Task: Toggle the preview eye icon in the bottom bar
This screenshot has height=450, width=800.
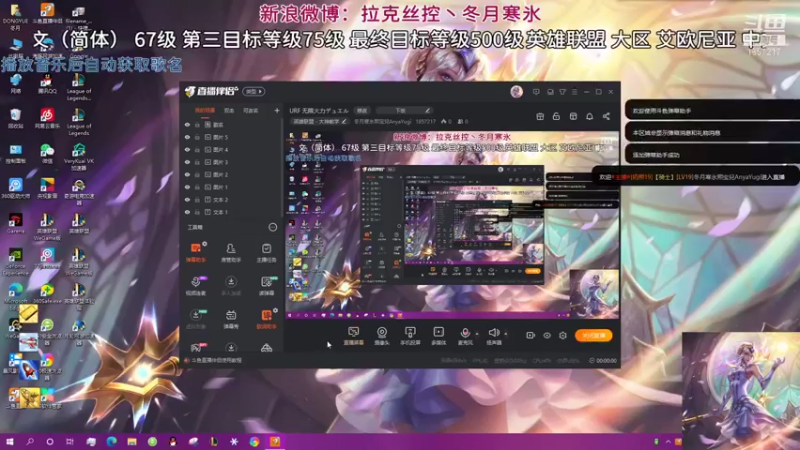Action: coord(546,335)
